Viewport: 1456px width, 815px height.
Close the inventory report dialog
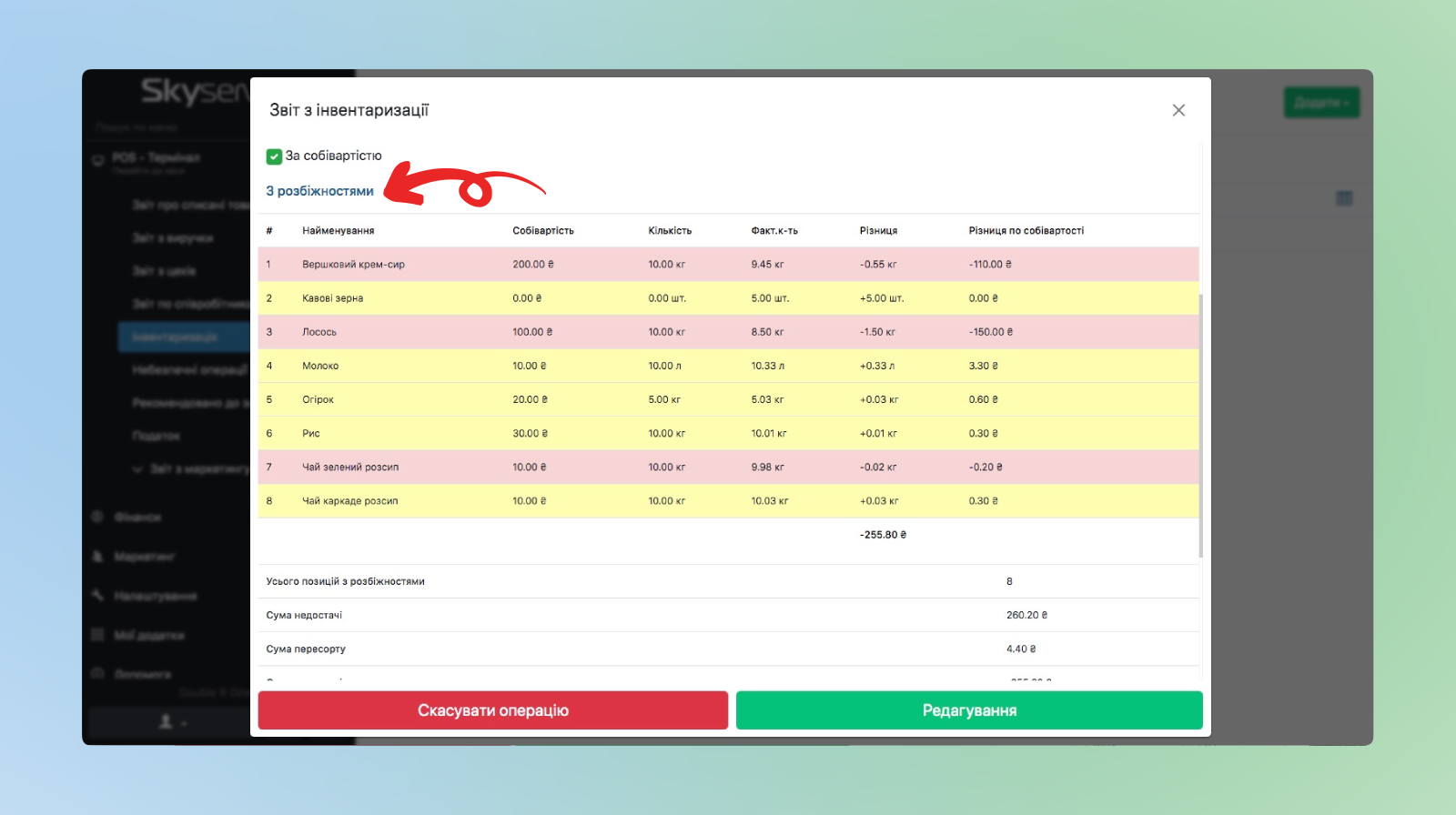coord(1178,110)
